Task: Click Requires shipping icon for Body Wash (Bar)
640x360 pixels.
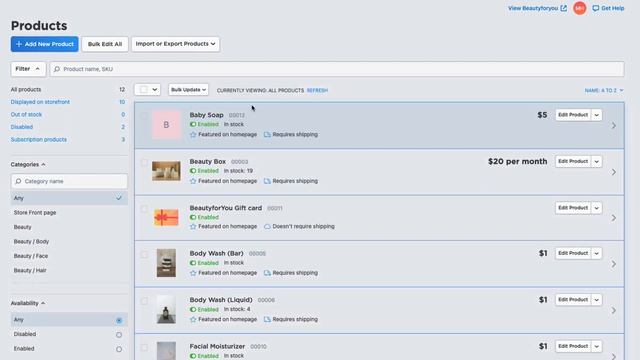Action: [267, 273]
